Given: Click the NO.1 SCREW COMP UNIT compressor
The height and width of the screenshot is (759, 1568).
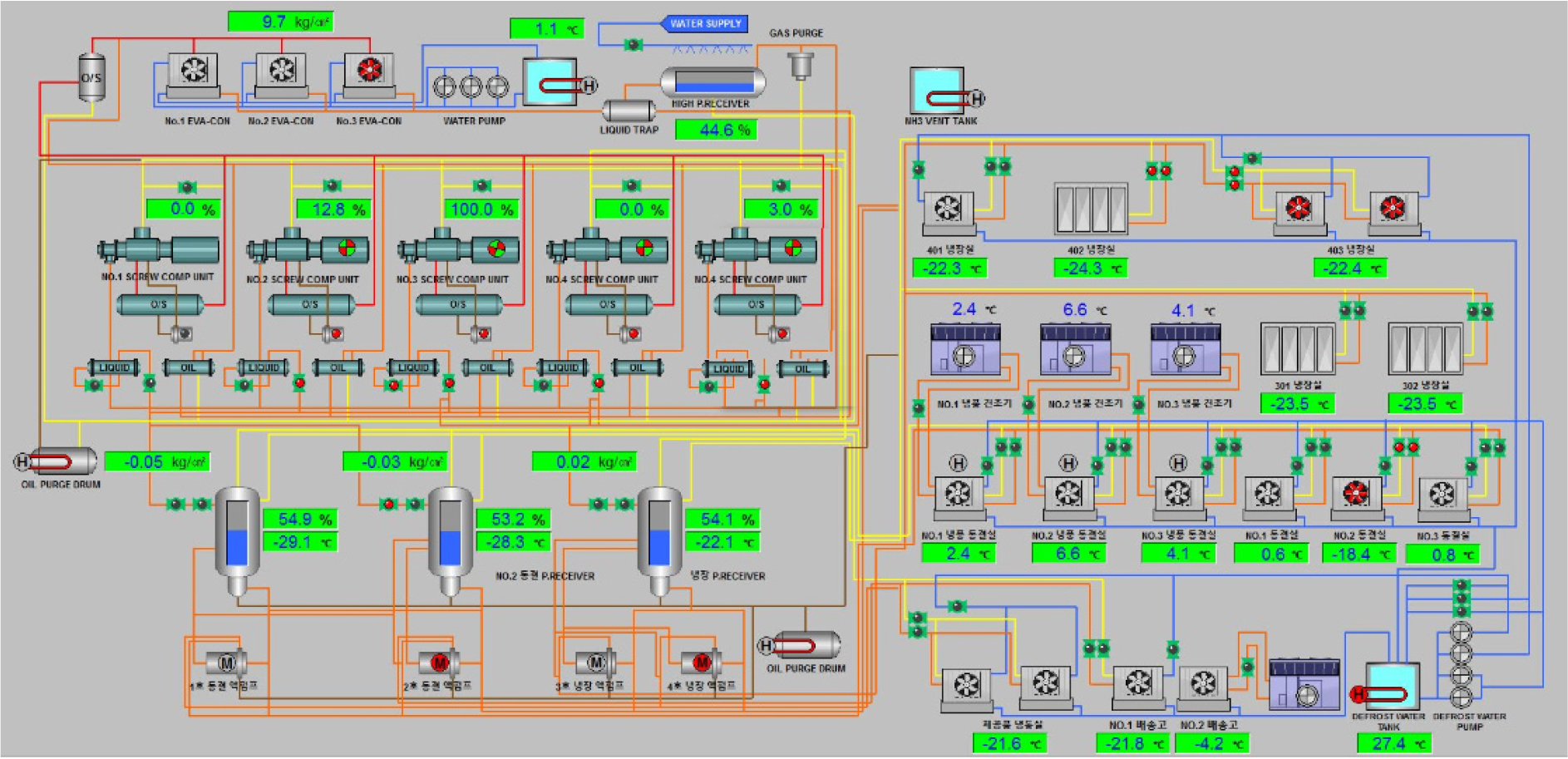Looking at the screenshot, I should tap(158, 249).
